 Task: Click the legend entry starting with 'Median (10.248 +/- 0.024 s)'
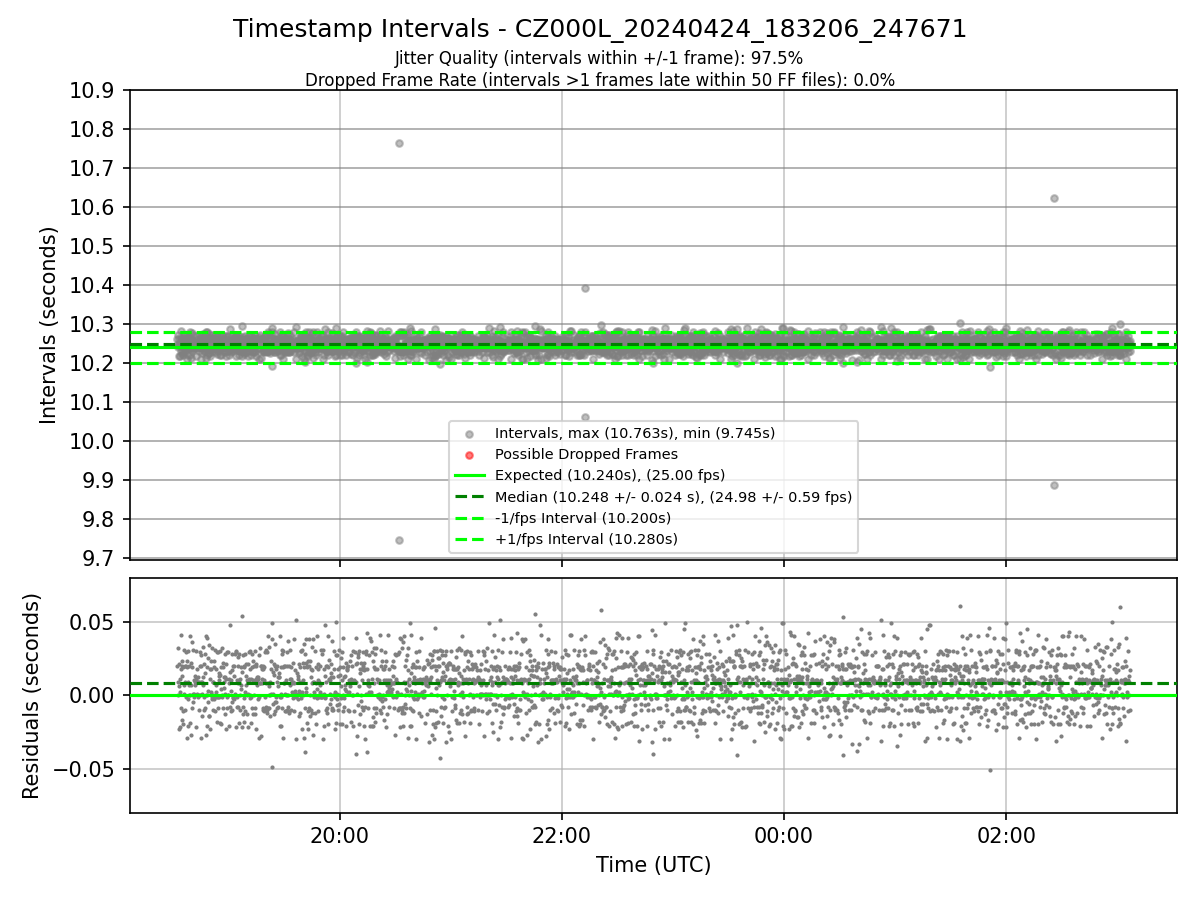point(673,496)
